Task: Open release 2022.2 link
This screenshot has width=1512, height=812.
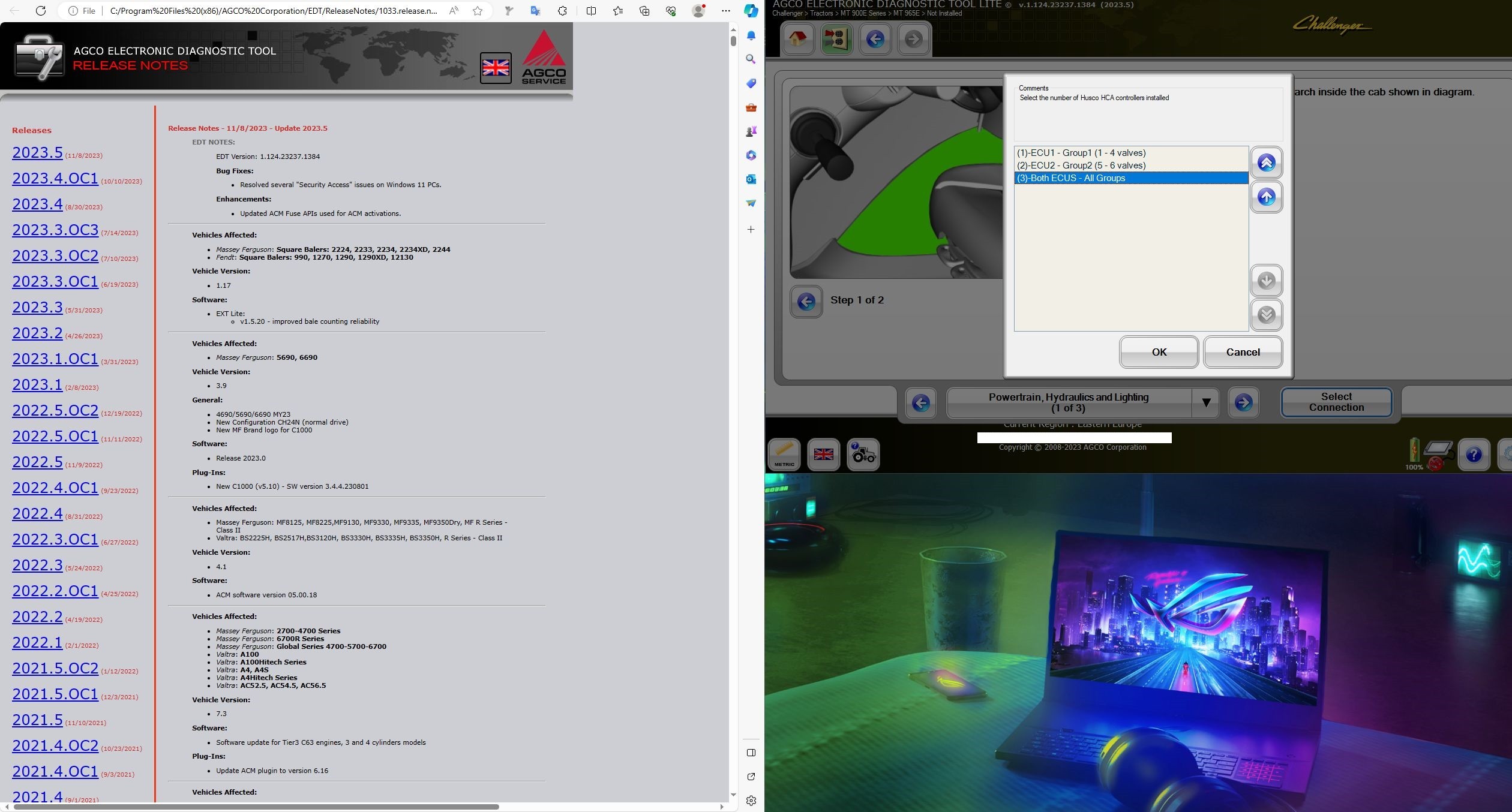Action: (37, 616)
